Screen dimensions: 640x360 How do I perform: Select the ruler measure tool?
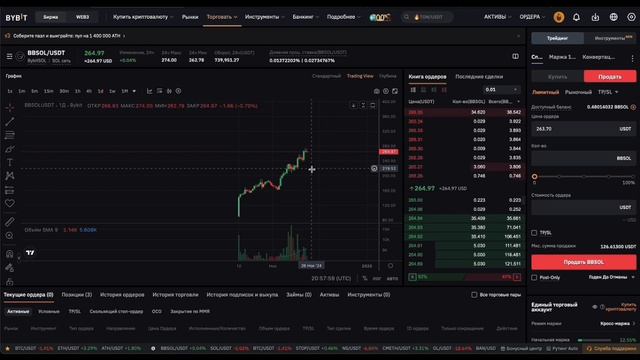click(10, 222)
